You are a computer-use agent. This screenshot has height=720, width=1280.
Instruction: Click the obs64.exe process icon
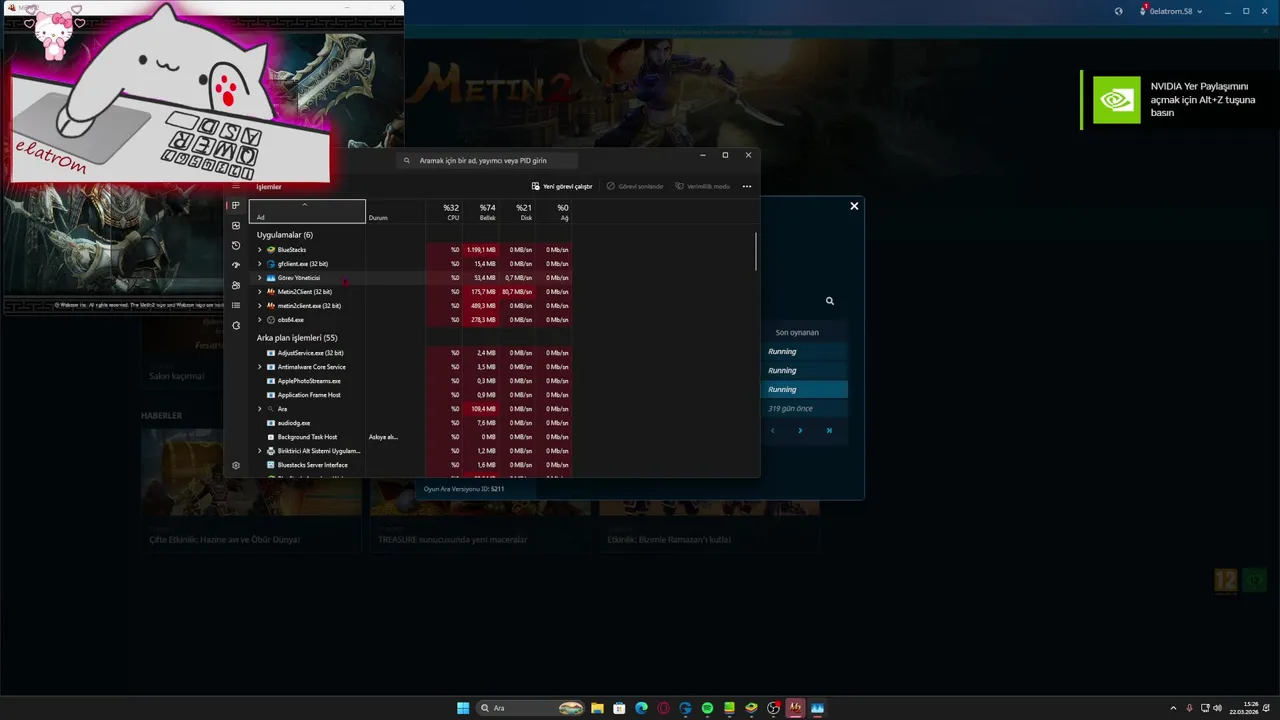(271, 319)
